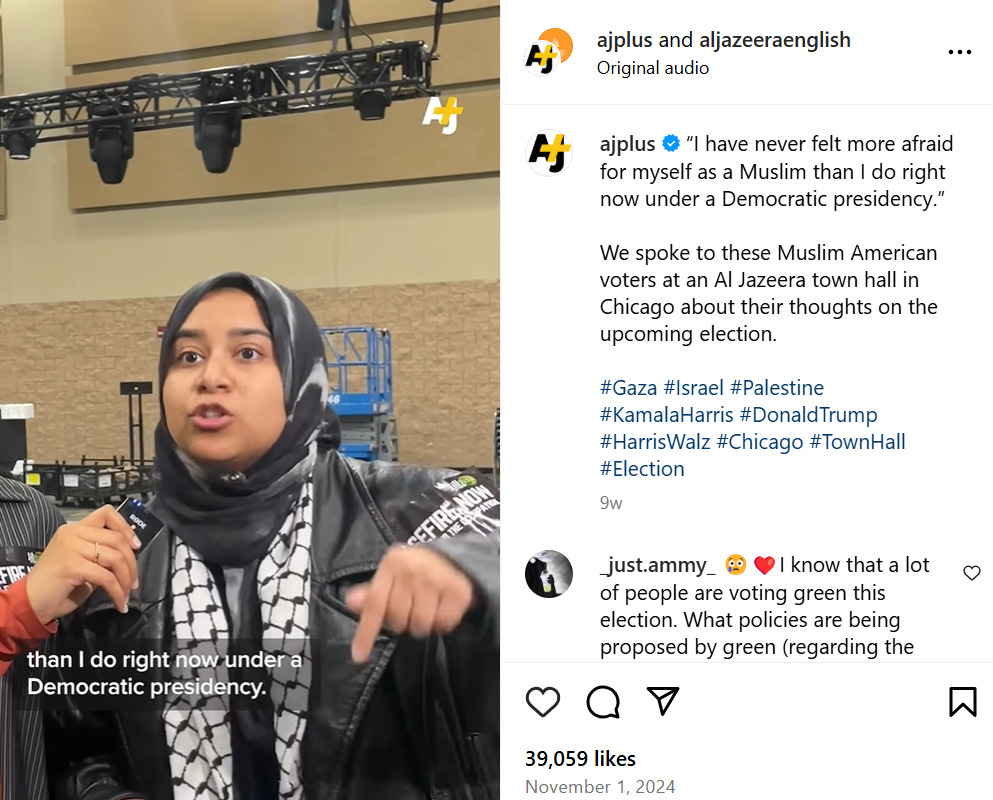Save post with the bookmark icon

tap(963, 702)
